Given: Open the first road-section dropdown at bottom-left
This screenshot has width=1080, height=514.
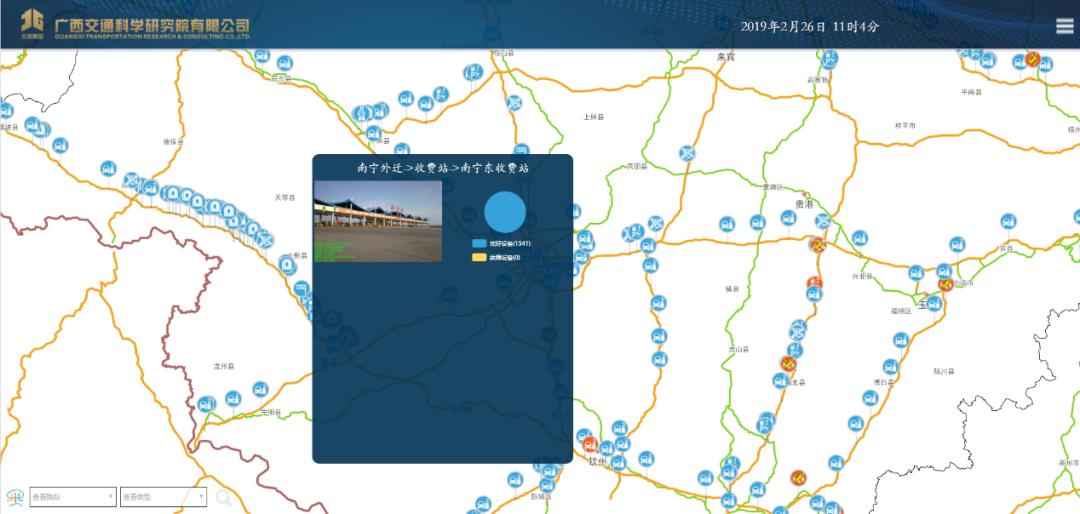Looking at the screenshot, I should [73, 497].
